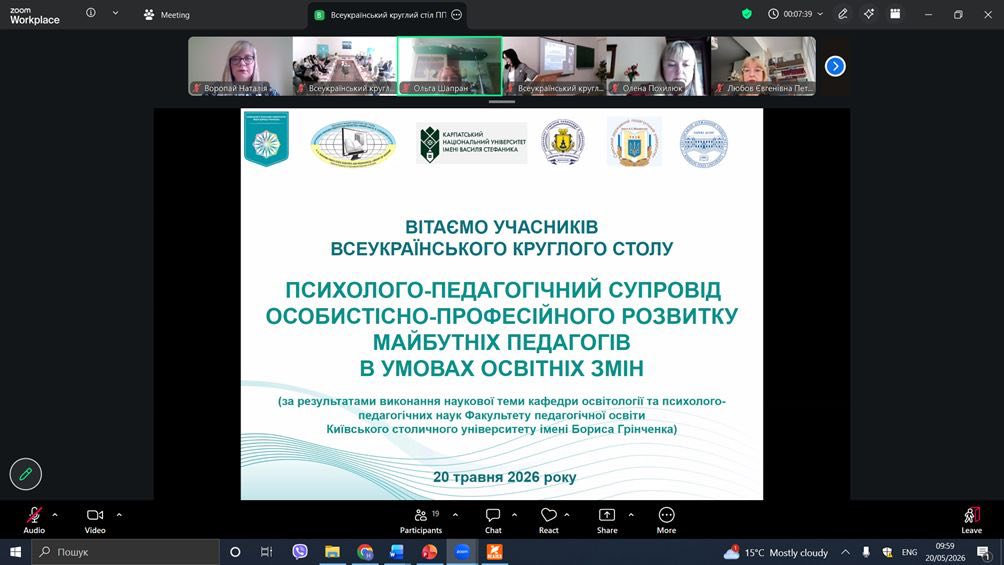
Task: Click the security shield tray icon
Action: point(887,552)
